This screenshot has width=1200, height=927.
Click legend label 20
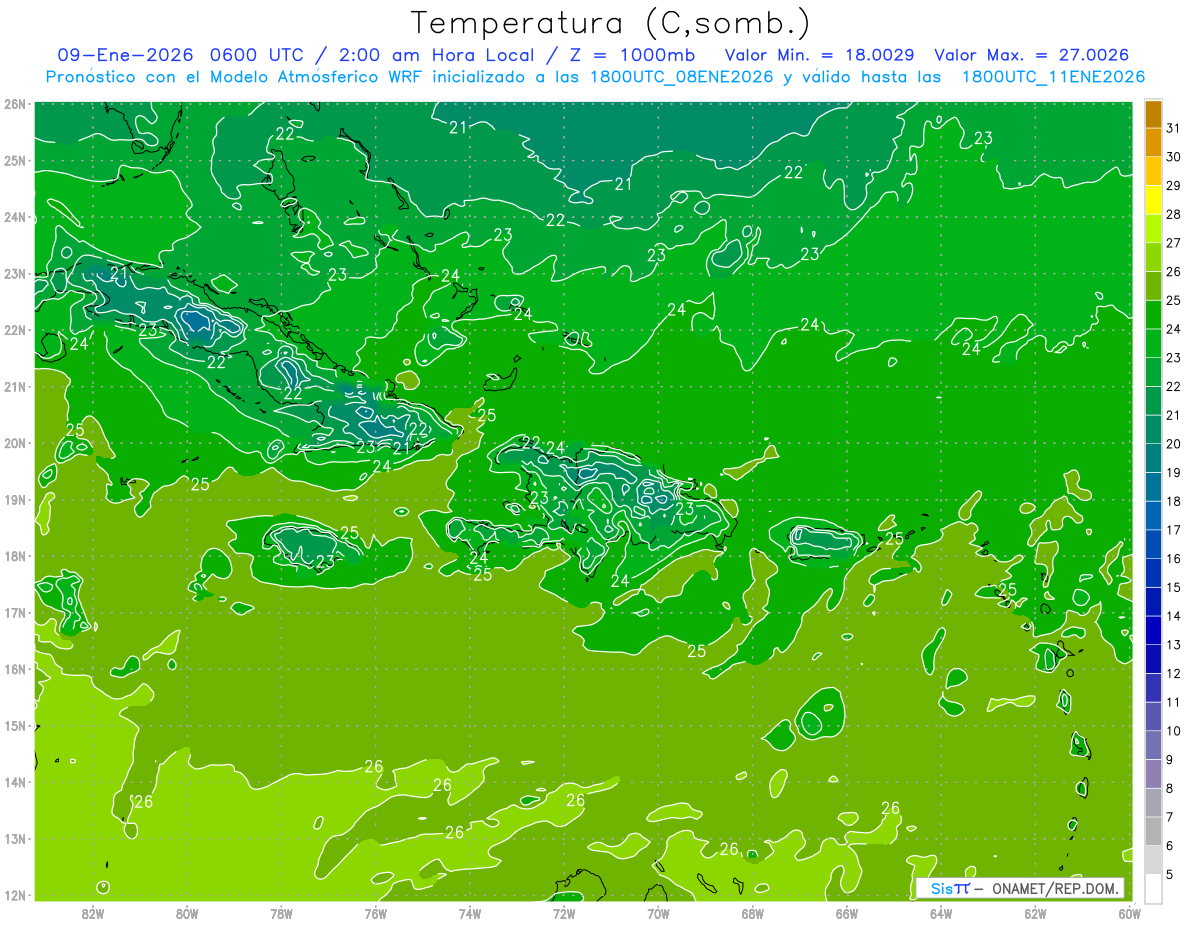click(x=1173, y=444)
